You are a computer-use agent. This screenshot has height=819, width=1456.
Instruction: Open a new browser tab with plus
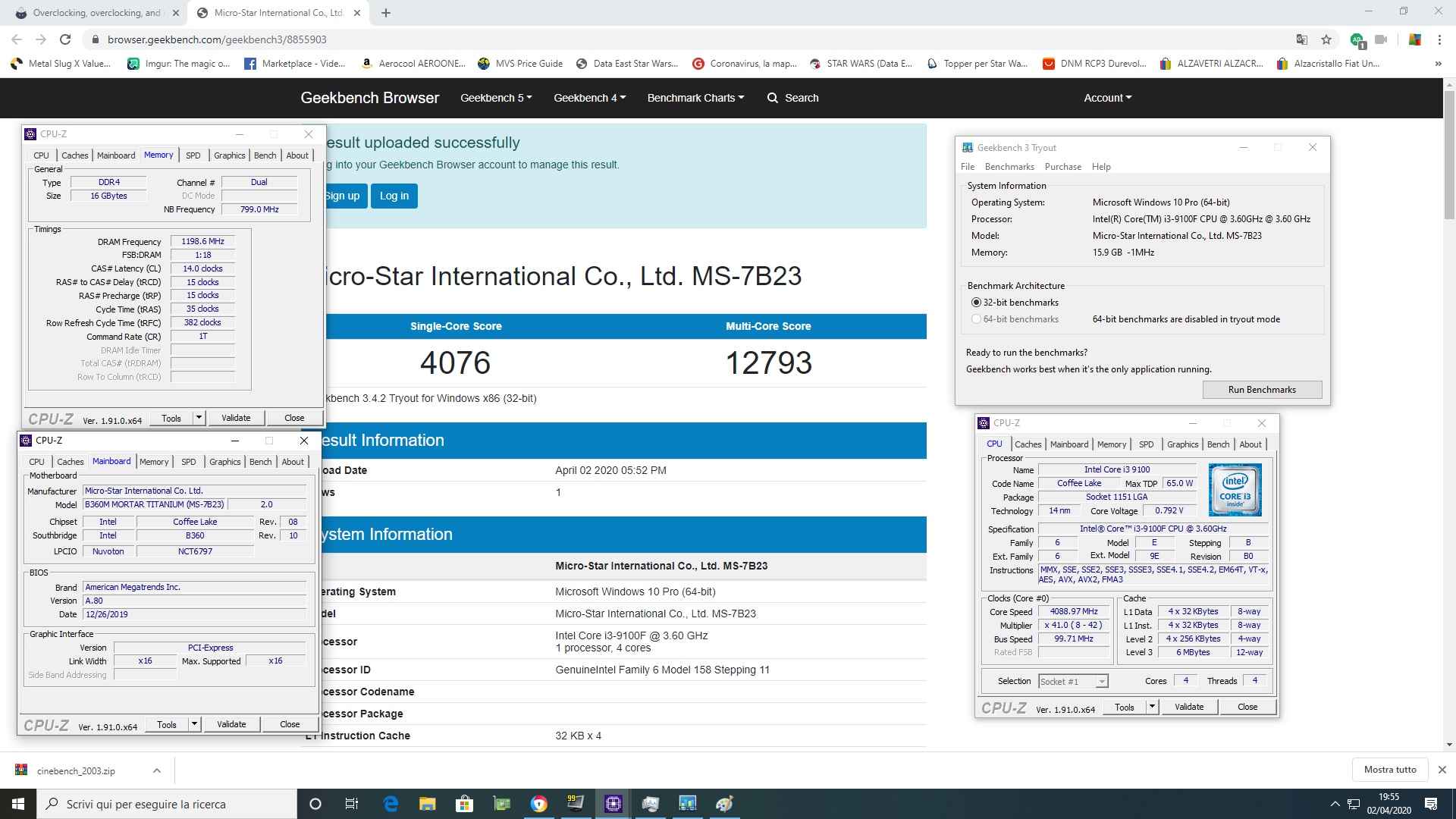(x=385, y=13)
